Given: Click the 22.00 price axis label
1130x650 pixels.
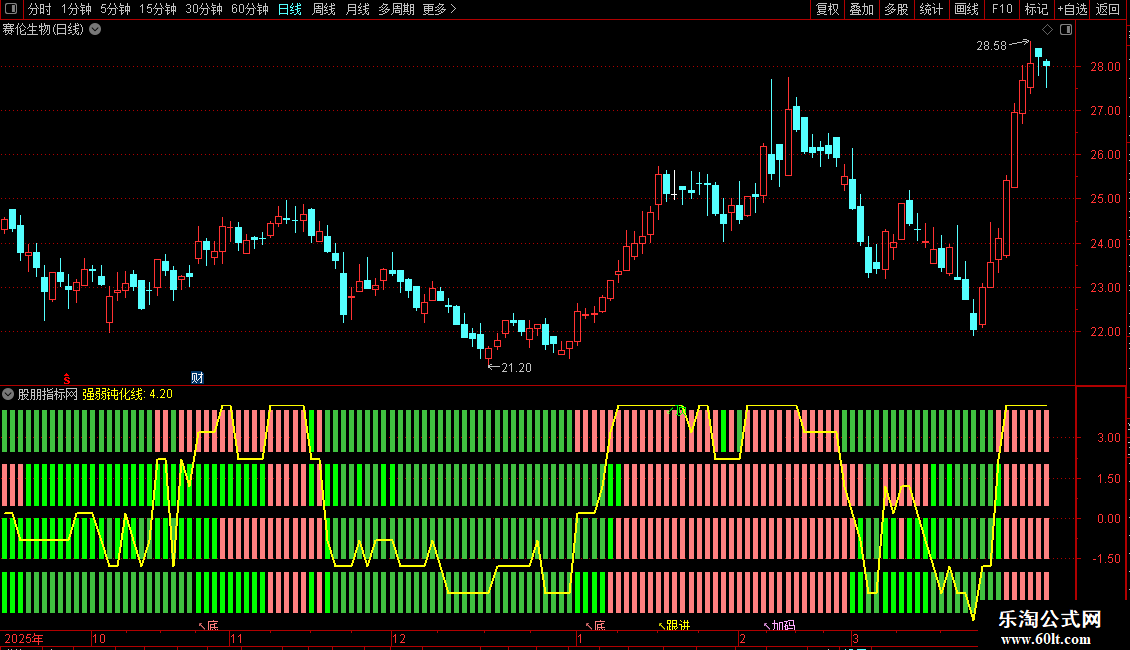Looking at the screenshot, I should pyautogui.click(x=1105, y=332).
